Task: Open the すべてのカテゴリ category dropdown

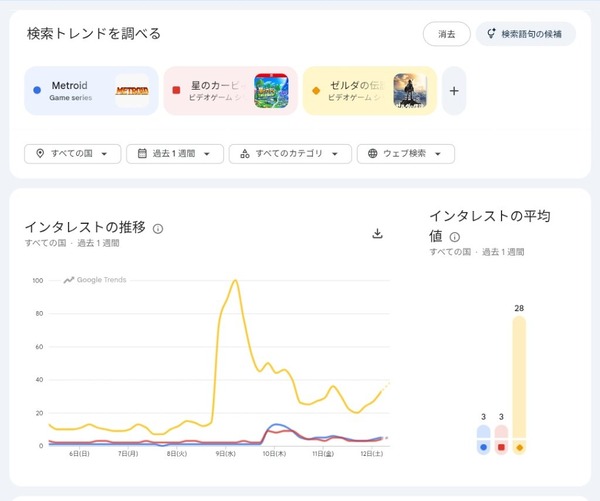Action: point(290,154)
